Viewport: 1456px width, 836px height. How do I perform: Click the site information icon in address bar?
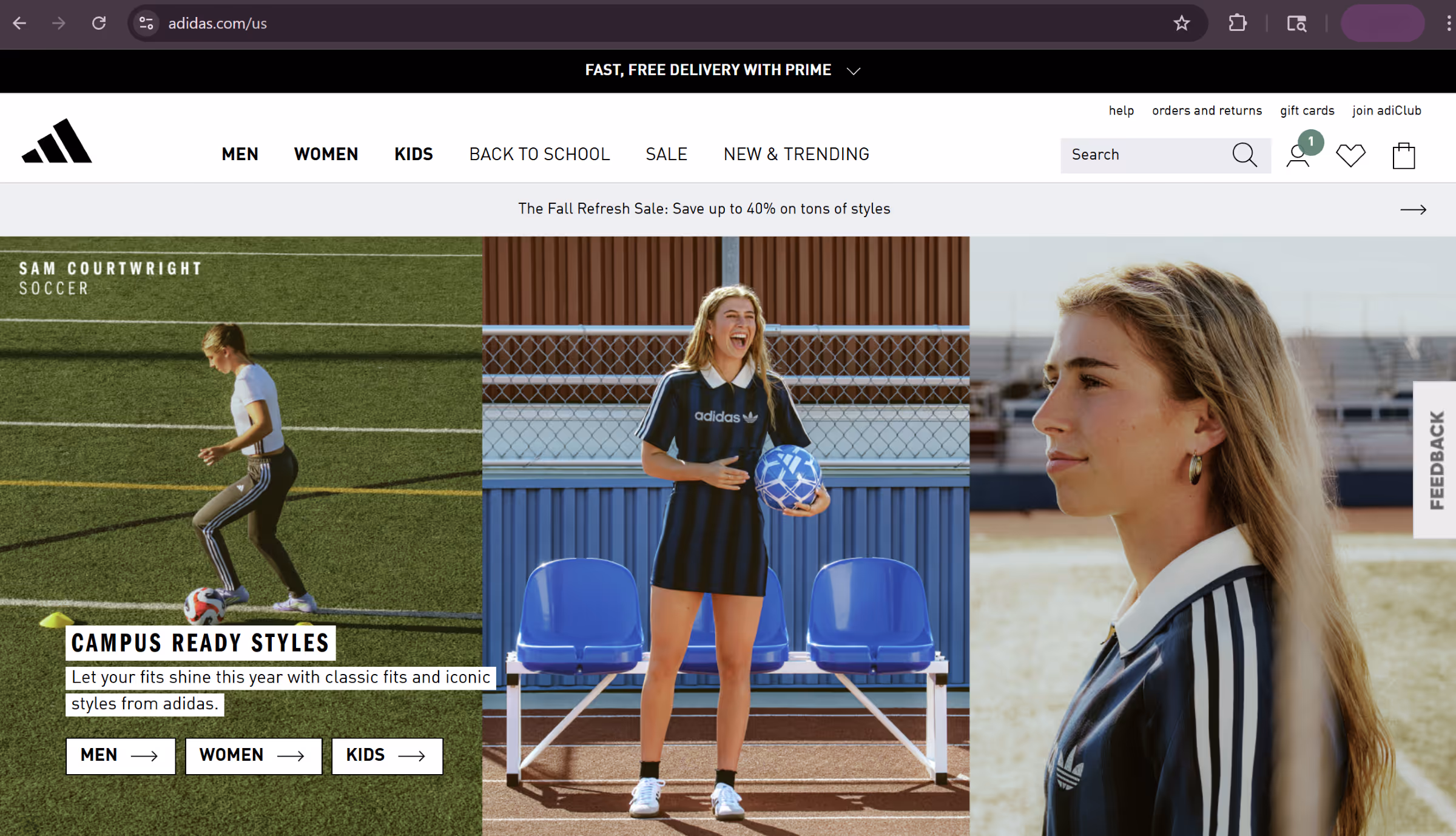click(146, 24)
